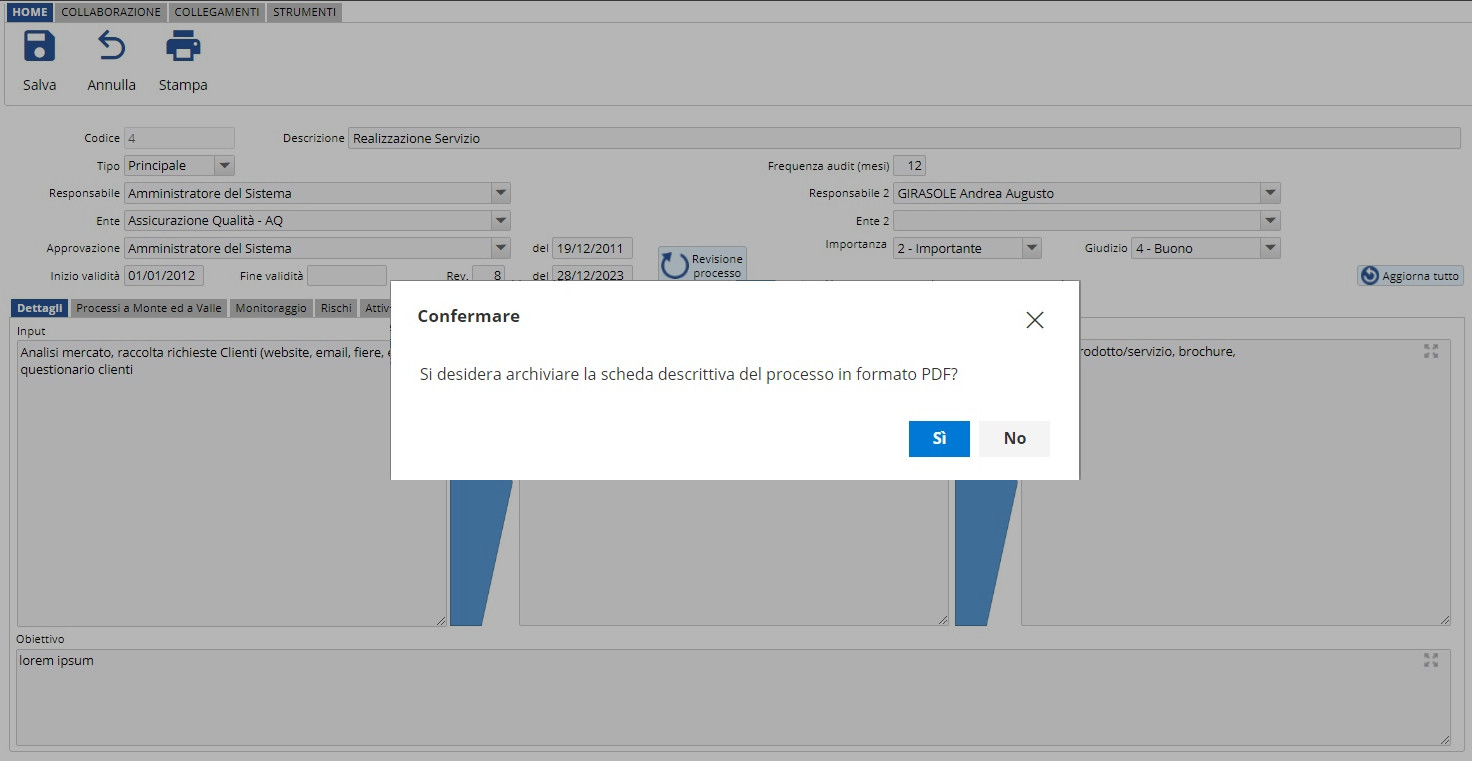1472x761 pixels.
Task: Confirm PDF archiving with Sì button
Action: 938,438
